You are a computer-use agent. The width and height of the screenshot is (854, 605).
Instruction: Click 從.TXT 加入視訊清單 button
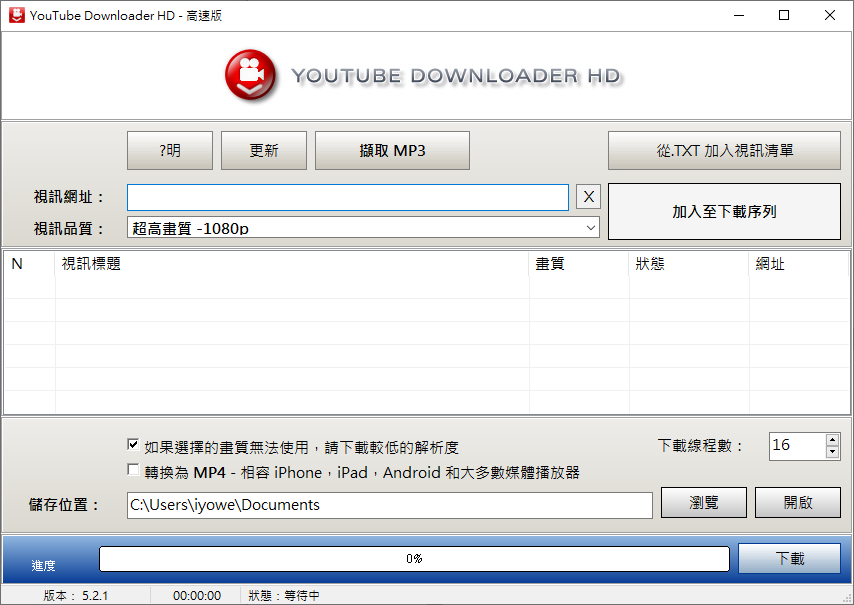[x=724, y=150]
